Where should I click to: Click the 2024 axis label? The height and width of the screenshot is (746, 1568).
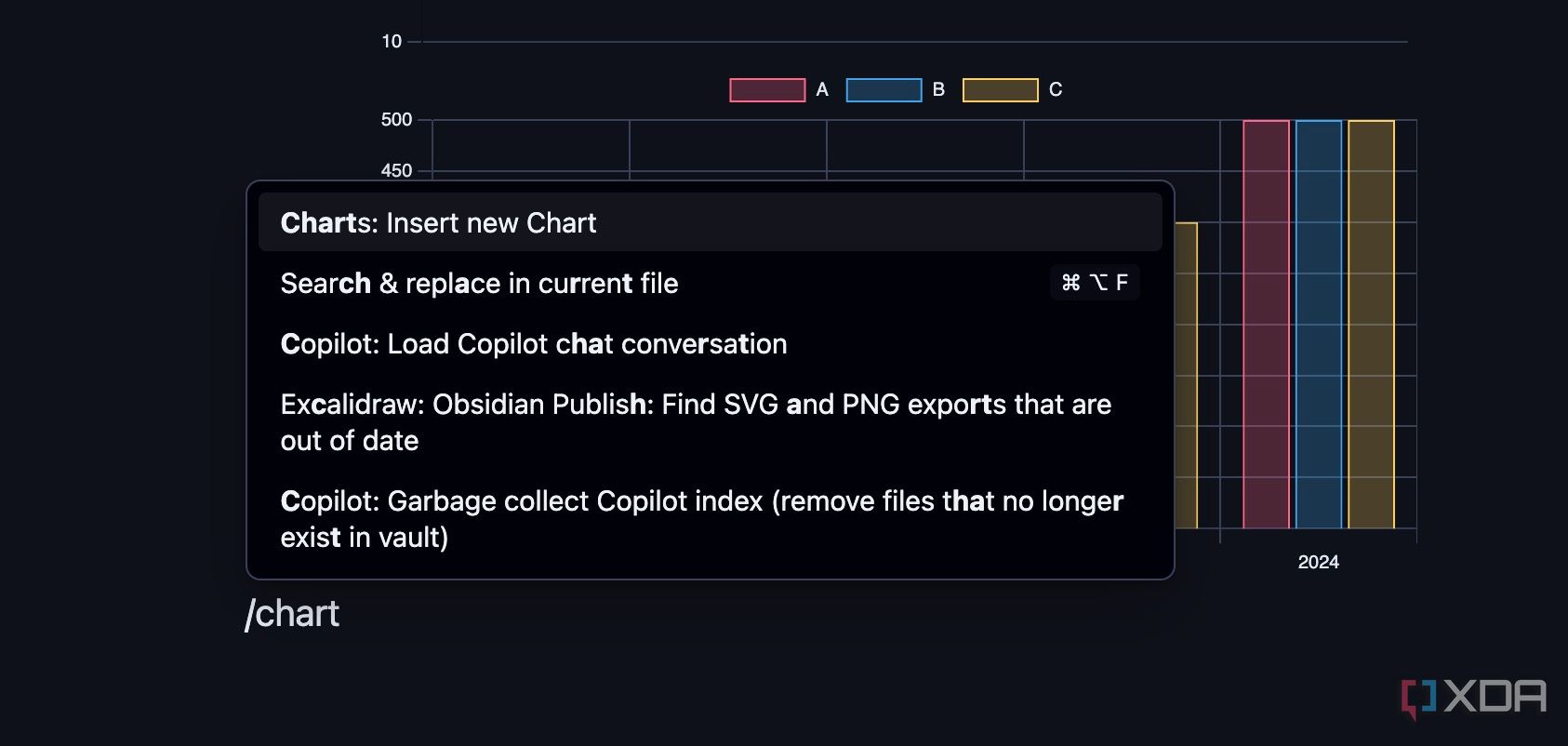1318,561
